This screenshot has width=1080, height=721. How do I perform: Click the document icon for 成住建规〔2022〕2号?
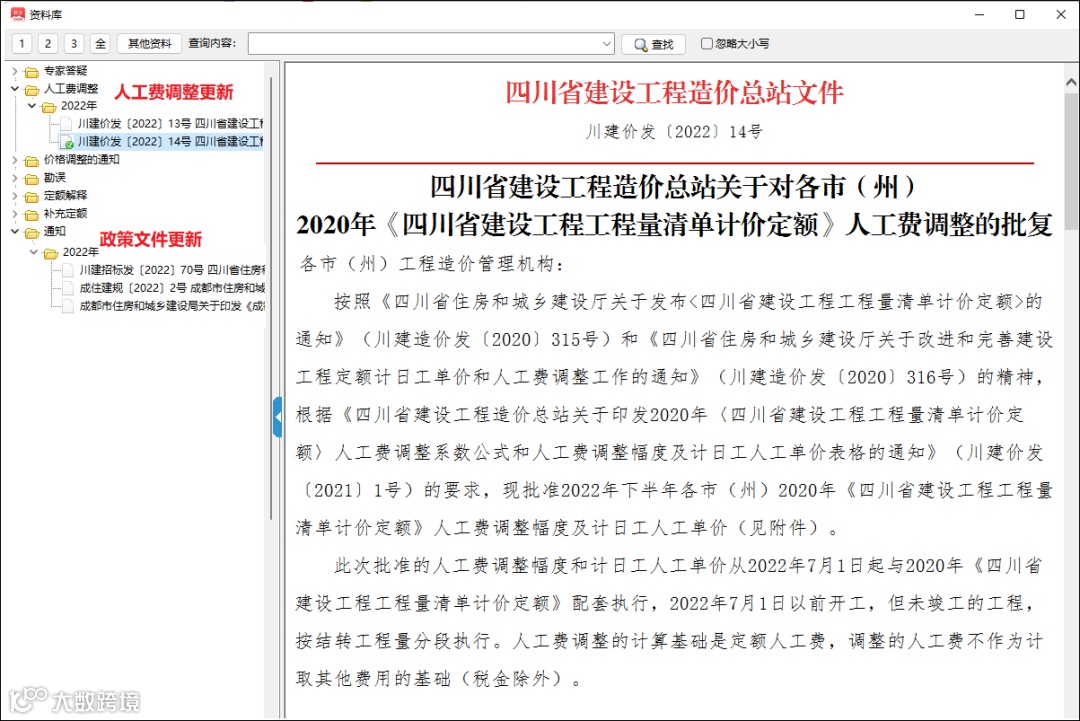pos(68,288)
